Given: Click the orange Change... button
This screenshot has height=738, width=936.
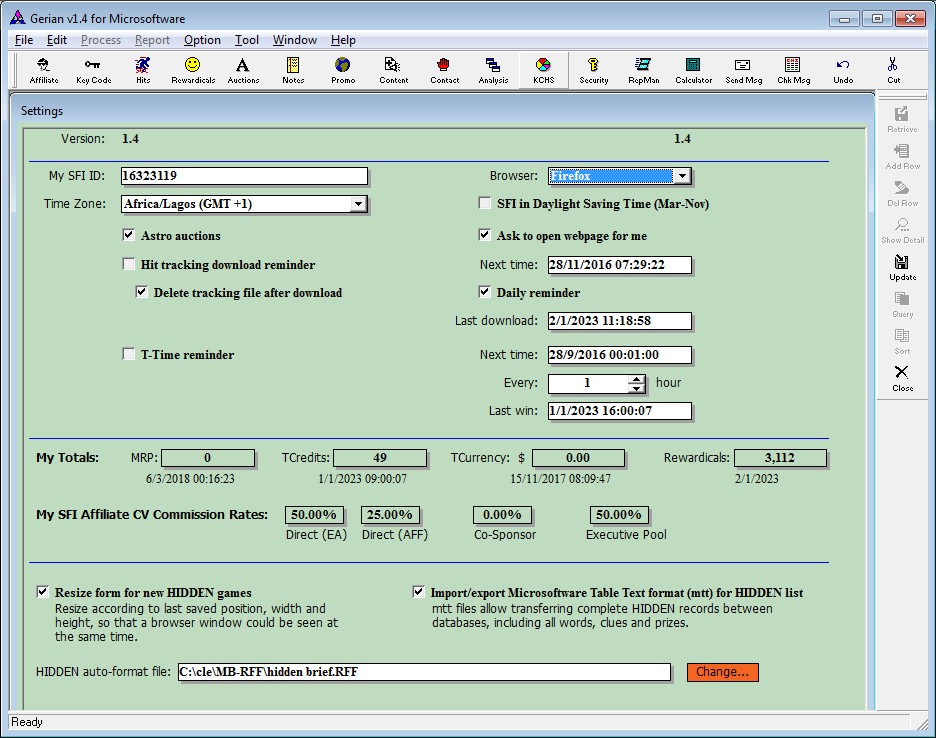Looking at the screenshot, I should (722, 672).
